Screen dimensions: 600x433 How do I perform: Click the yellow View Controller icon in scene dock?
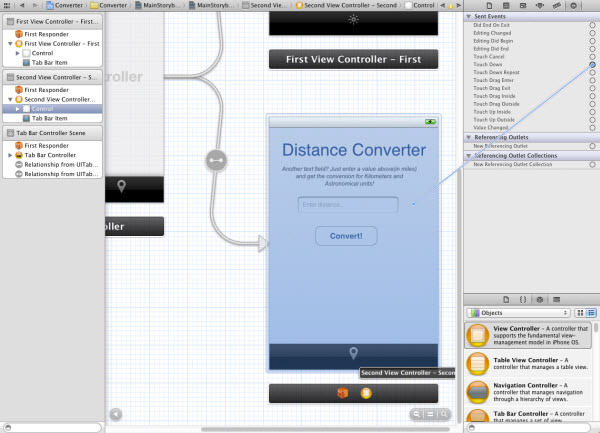tap(366, 393)
